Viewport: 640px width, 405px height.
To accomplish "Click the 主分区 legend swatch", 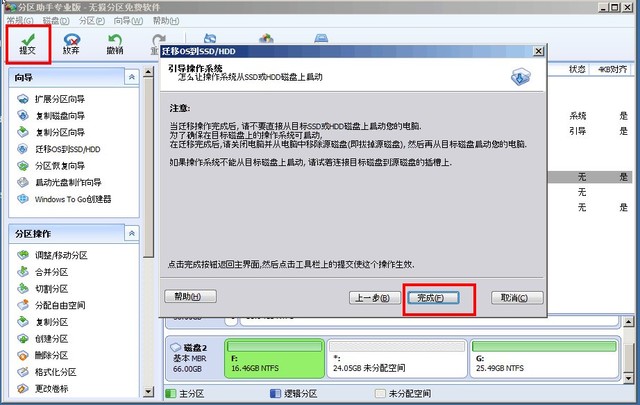I will pyautogui.click(x=171, y=394).
